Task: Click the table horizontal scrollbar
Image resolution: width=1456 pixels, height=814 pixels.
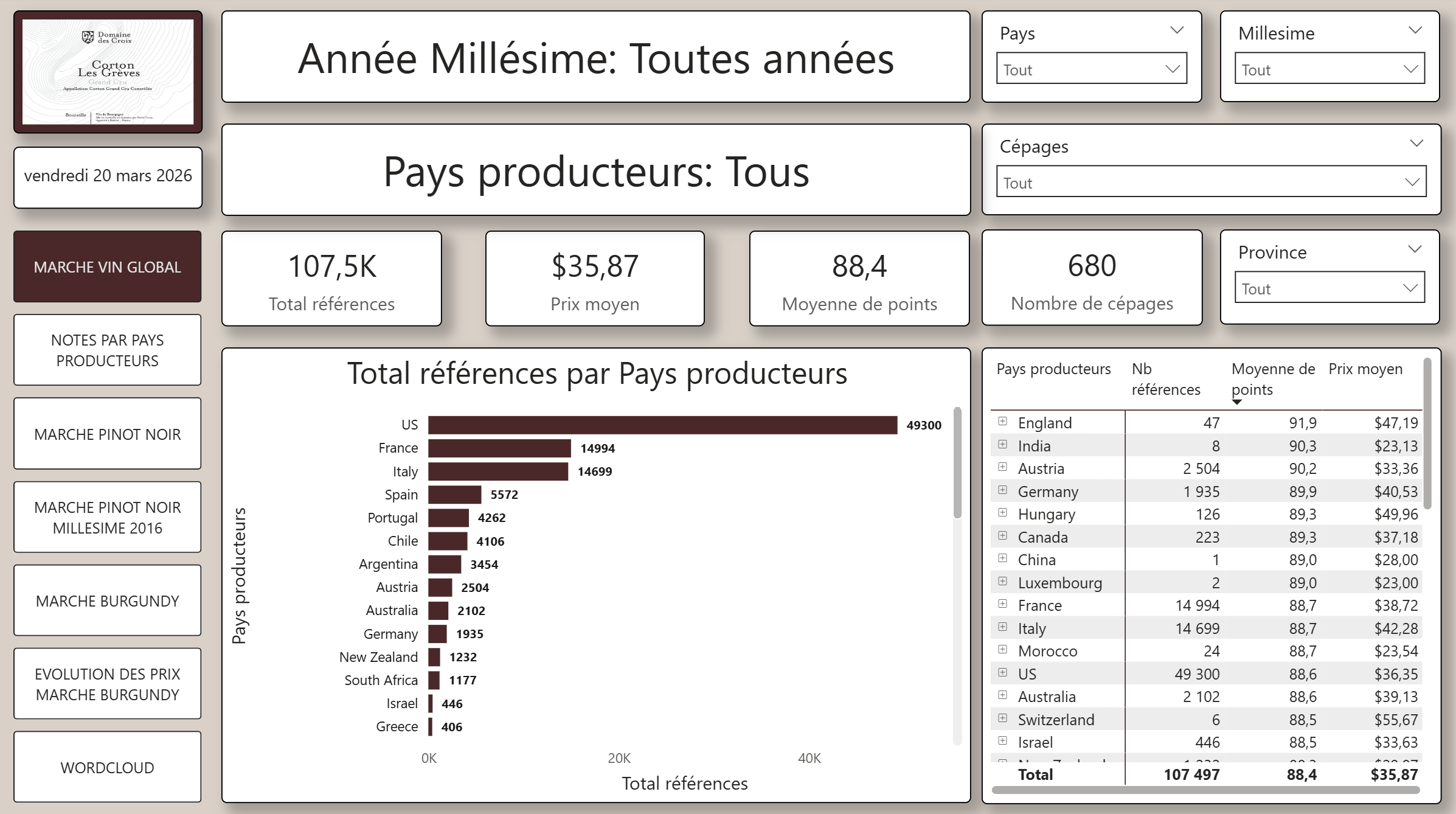Action: click(1205, 790)
